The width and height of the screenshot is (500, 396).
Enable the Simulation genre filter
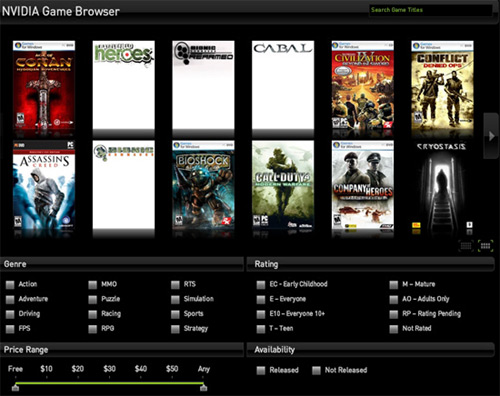point(175,299)
